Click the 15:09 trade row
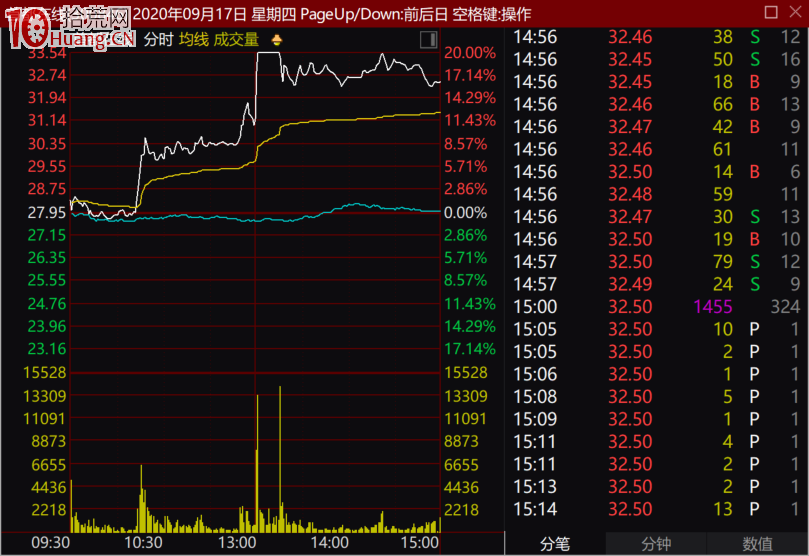This screenshot has width=809, height=556. (656, 419)
